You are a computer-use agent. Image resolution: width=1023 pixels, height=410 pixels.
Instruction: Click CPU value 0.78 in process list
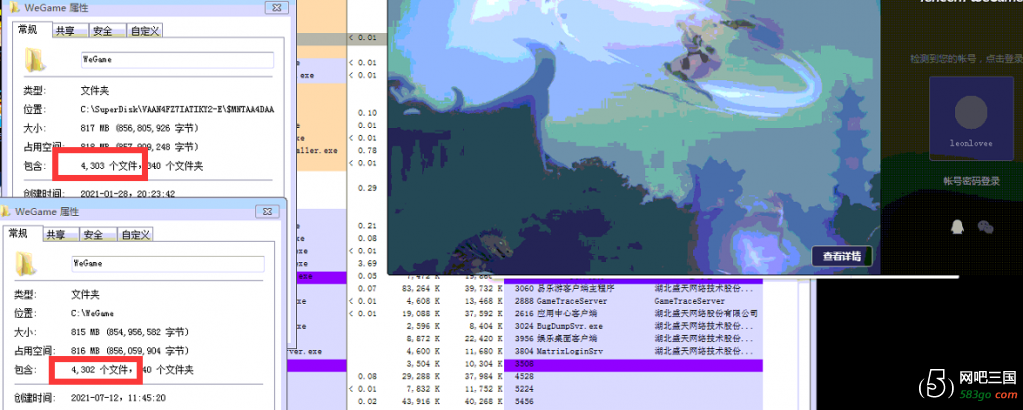point(368,150)
